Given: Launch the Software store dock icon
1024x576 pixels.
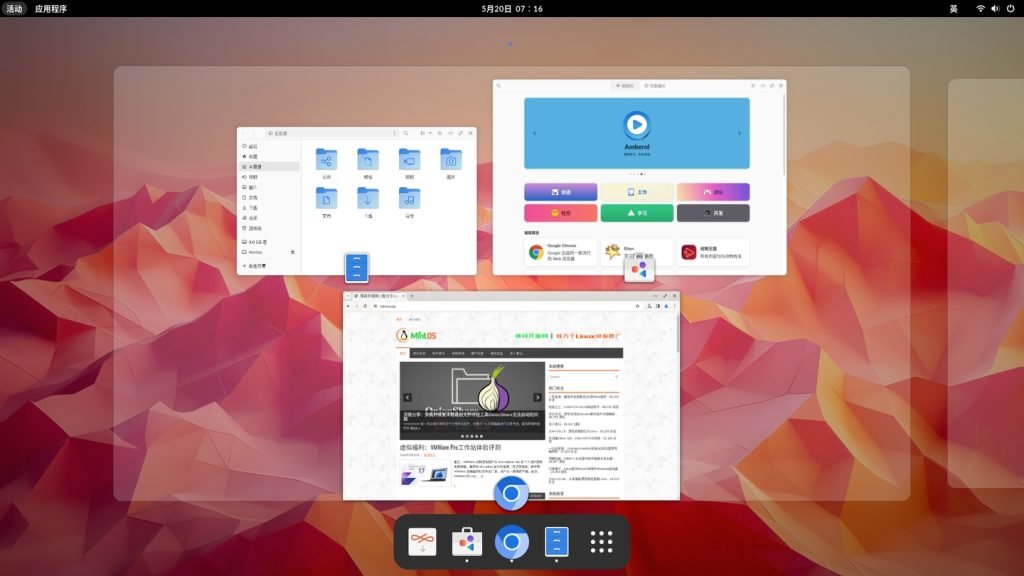Looking at the screenshot, I should coord(466,542).
